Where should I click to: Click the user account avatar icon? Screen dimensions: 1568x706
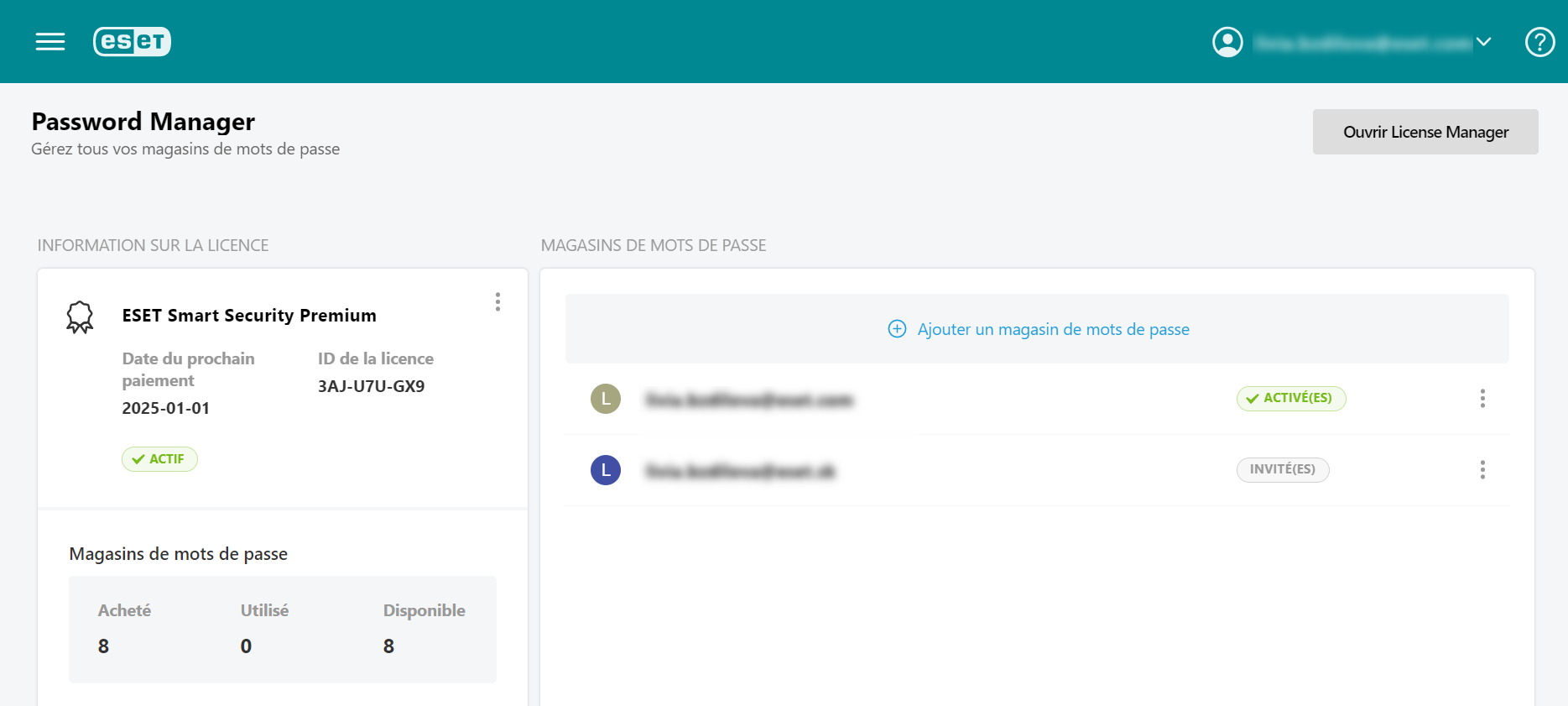(1227, 41)
